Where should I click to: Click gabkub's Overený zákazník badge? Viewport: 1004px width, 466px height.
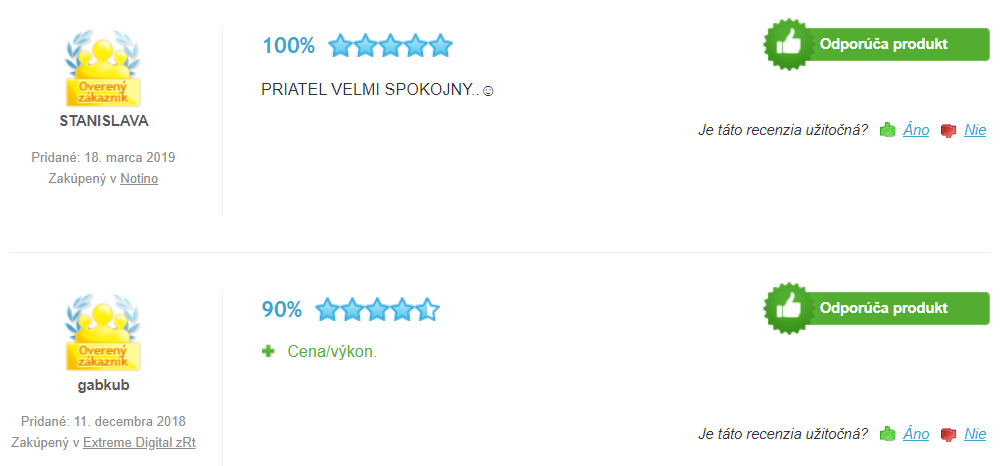[x=103, y=332]
